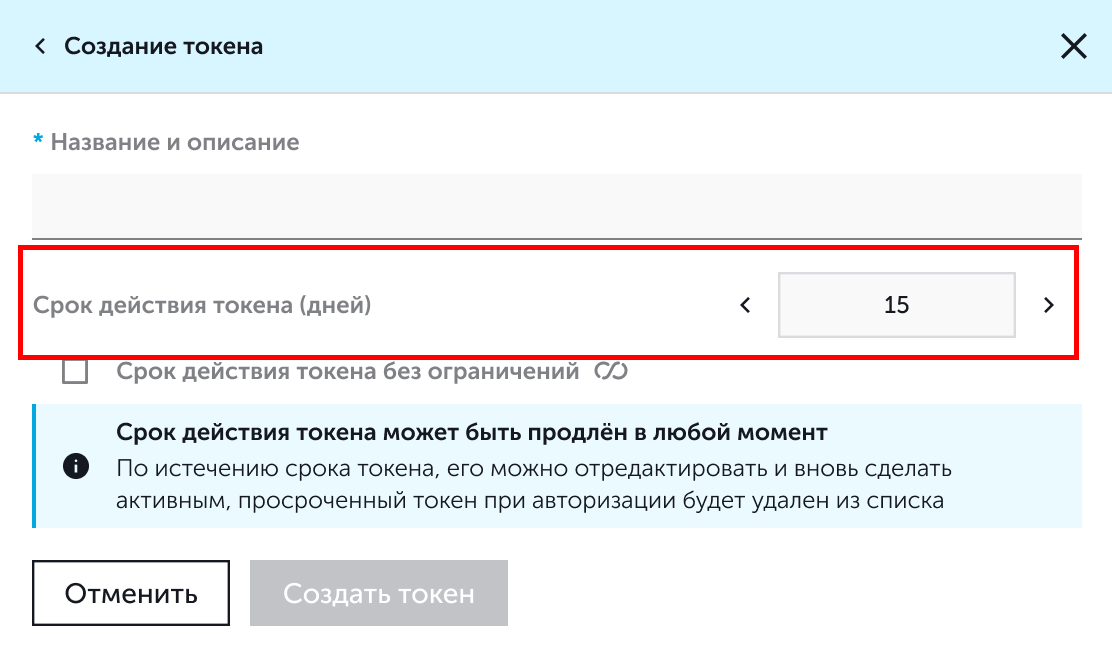Click the Создание токена title text
Image resolution: width=1112 pixels, height=656 pixels.
[x=164, y=46]
